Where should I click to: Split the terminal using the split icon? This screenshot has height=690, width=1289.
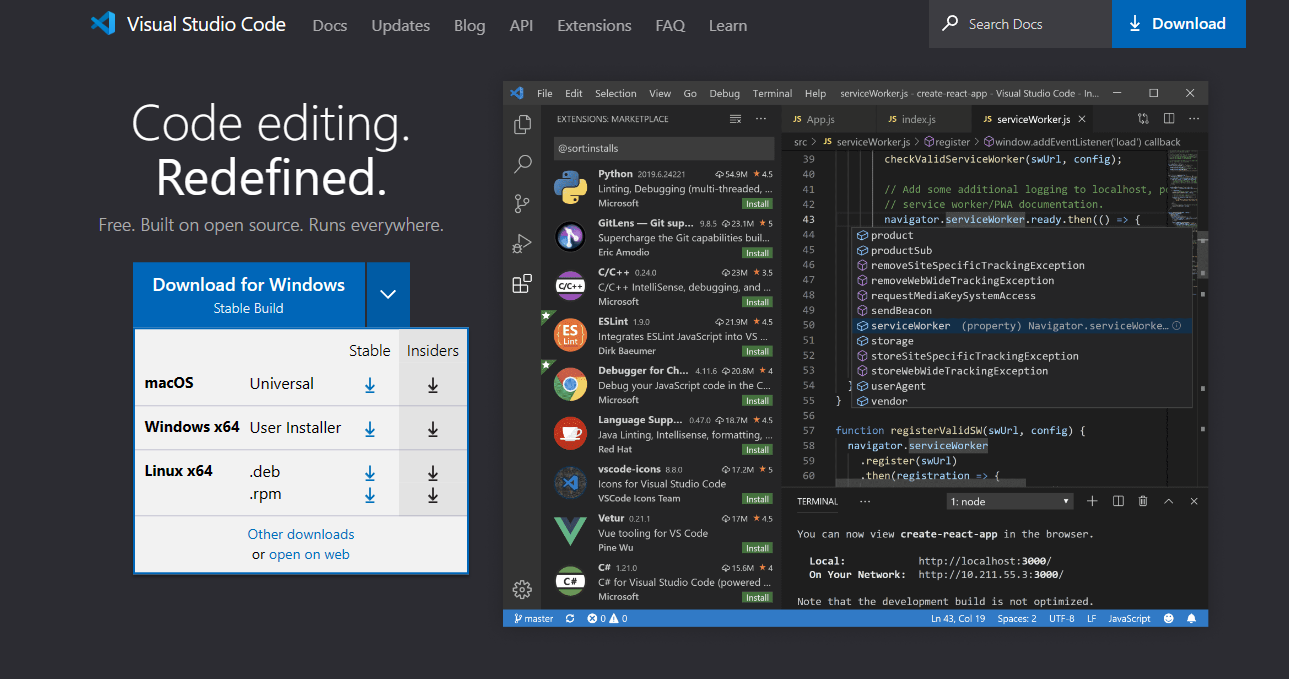[1118, 501]
